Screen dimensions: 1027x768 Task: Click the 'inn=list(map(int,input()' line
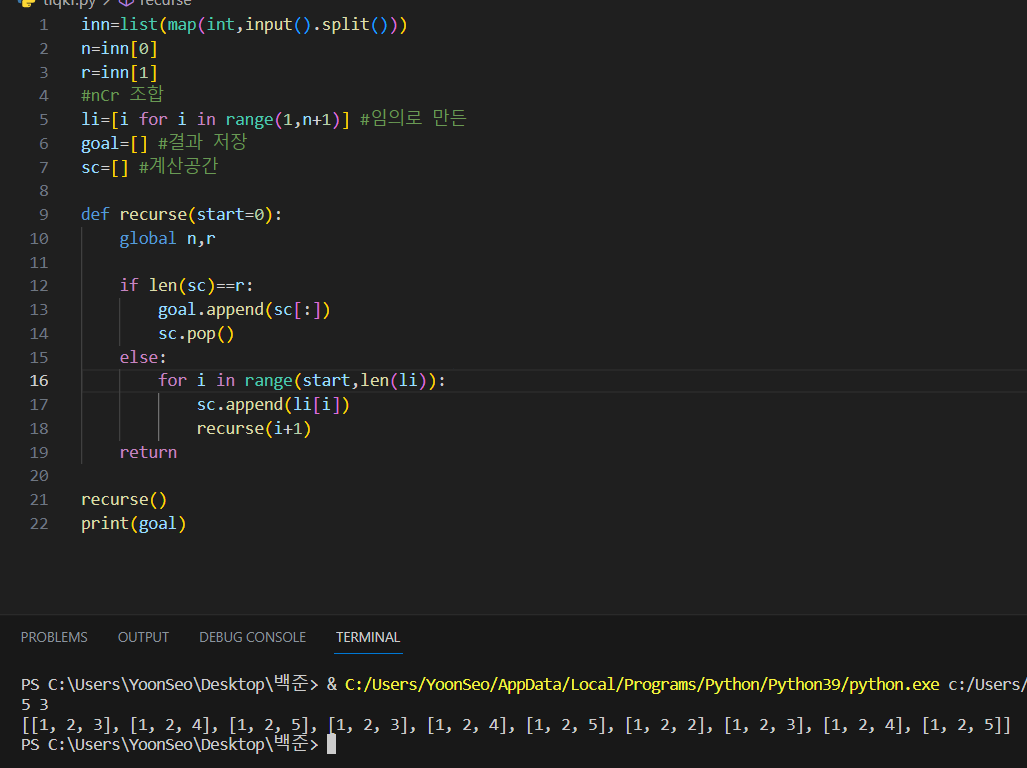(244, 25)
